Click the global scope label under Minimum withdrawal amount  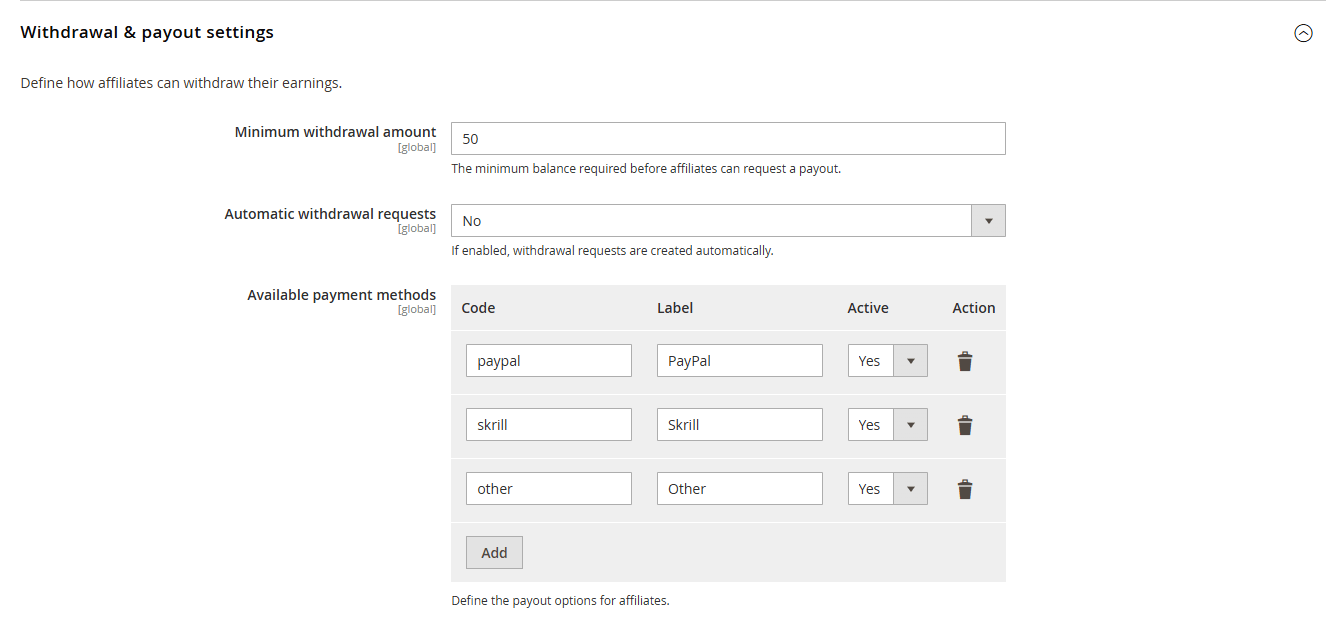417,147
